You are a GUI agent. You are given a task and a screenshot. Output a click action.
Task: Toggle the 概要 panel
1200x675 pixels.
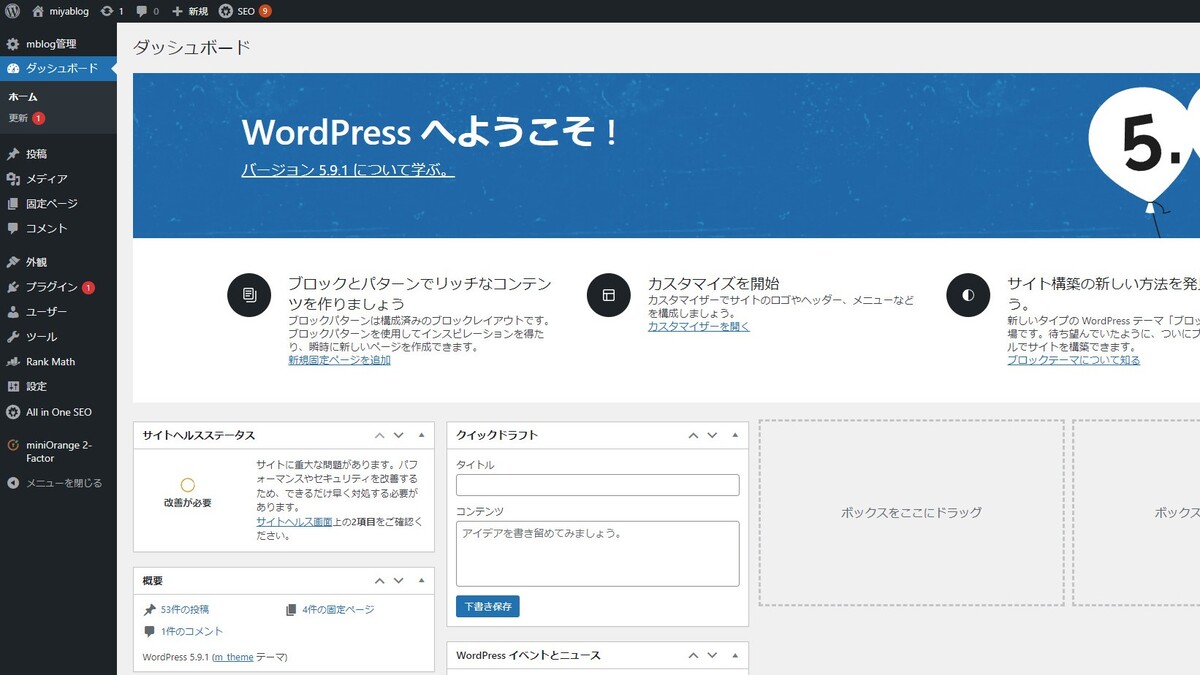(x=421, y=581)
